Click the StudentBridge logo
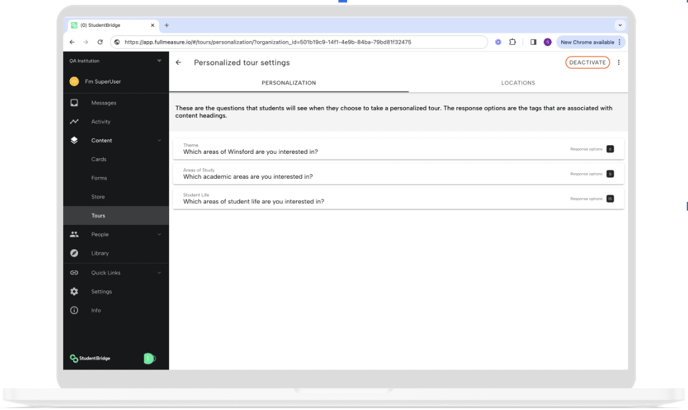Image resolution: width=688 pixels, height=410 pixels. tap(90, 358)
